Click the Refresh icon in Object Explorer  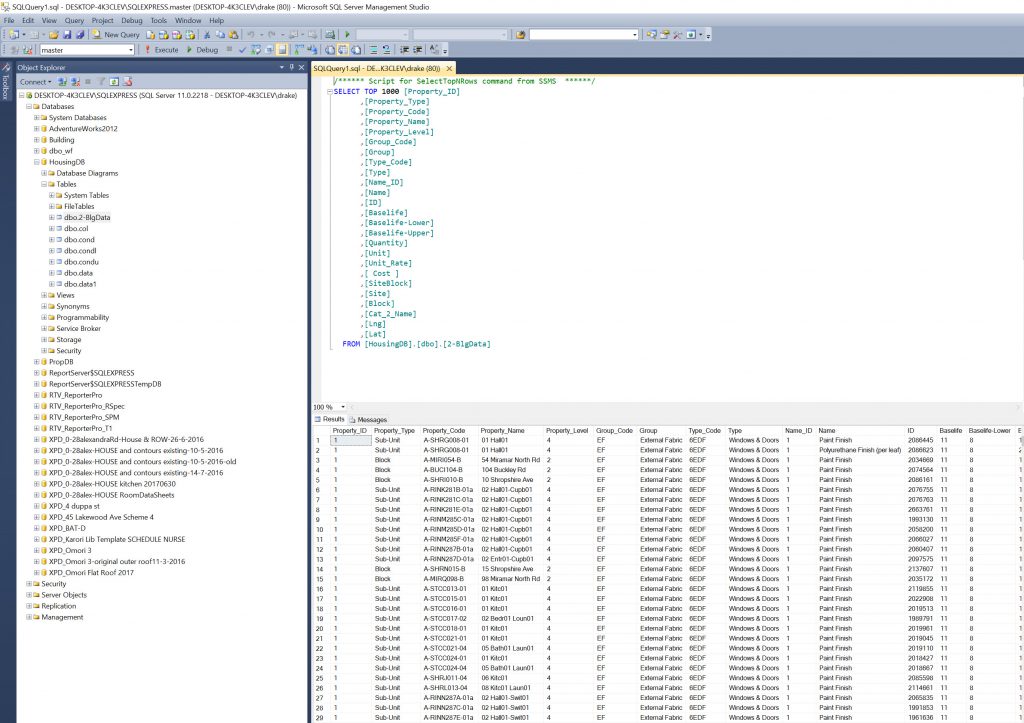(113, 81)
